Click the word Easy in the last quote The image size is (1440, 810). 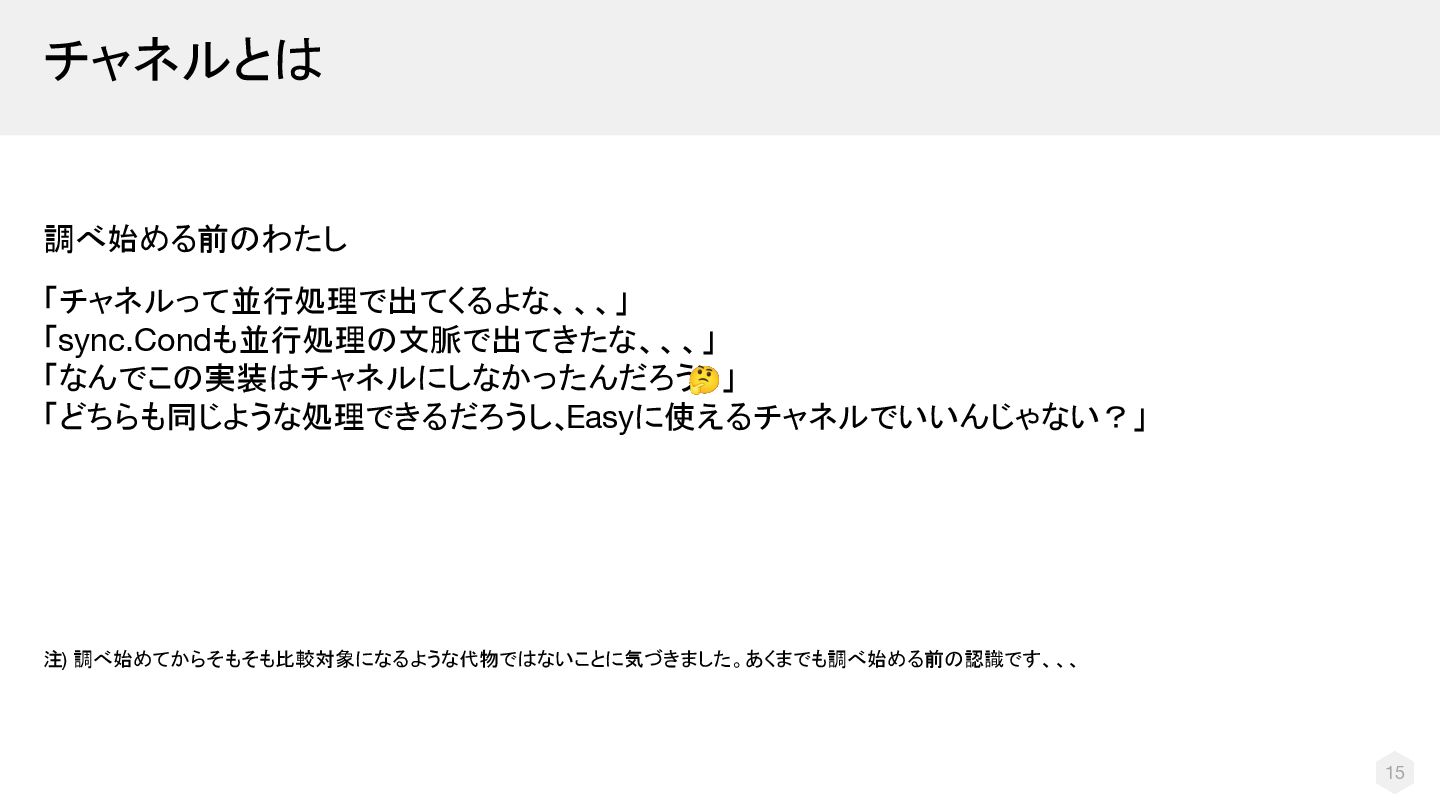pyautogui.click(x=600, y=418)
